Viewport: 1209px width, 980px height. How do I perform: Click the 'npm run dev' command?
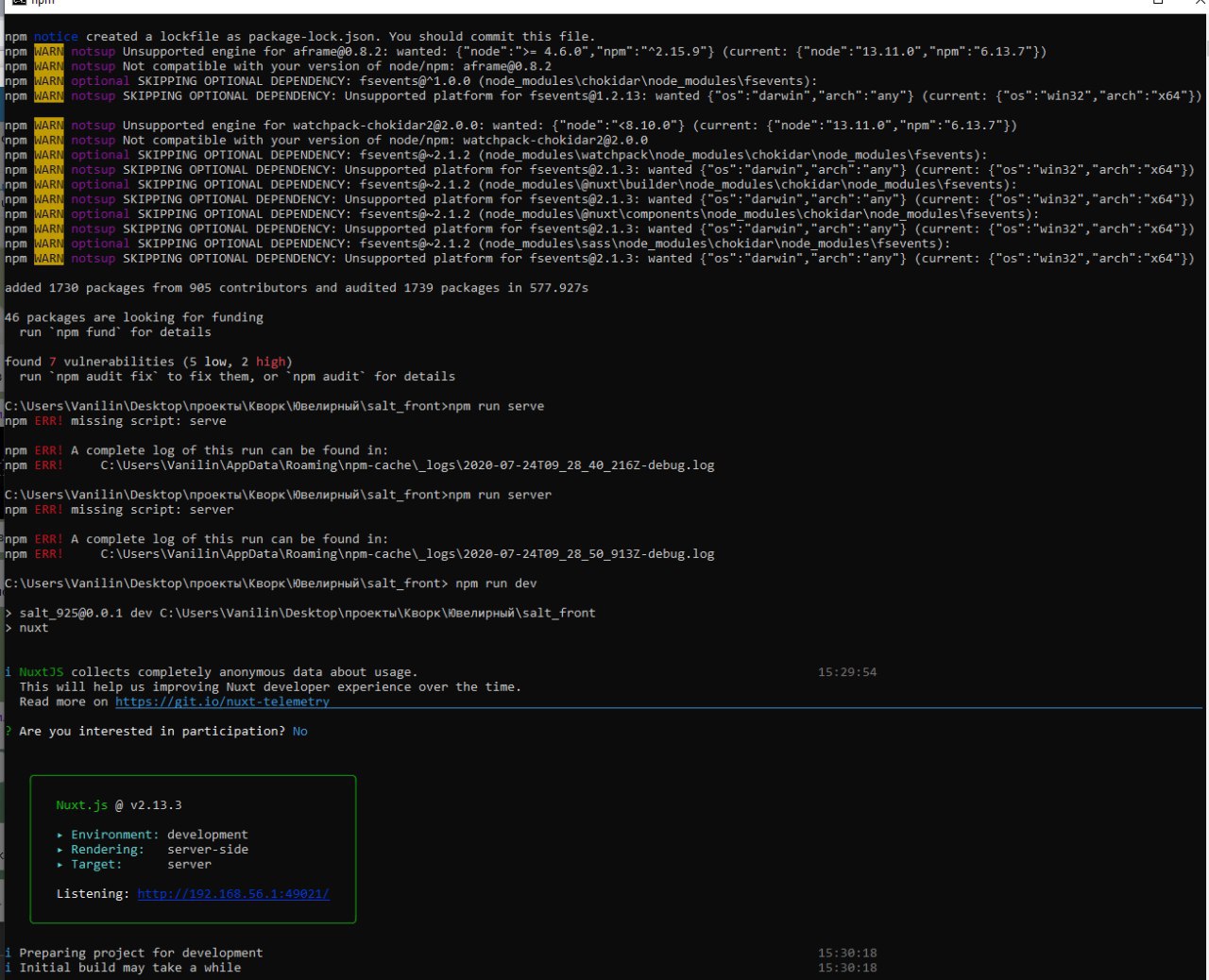point(496,583)
